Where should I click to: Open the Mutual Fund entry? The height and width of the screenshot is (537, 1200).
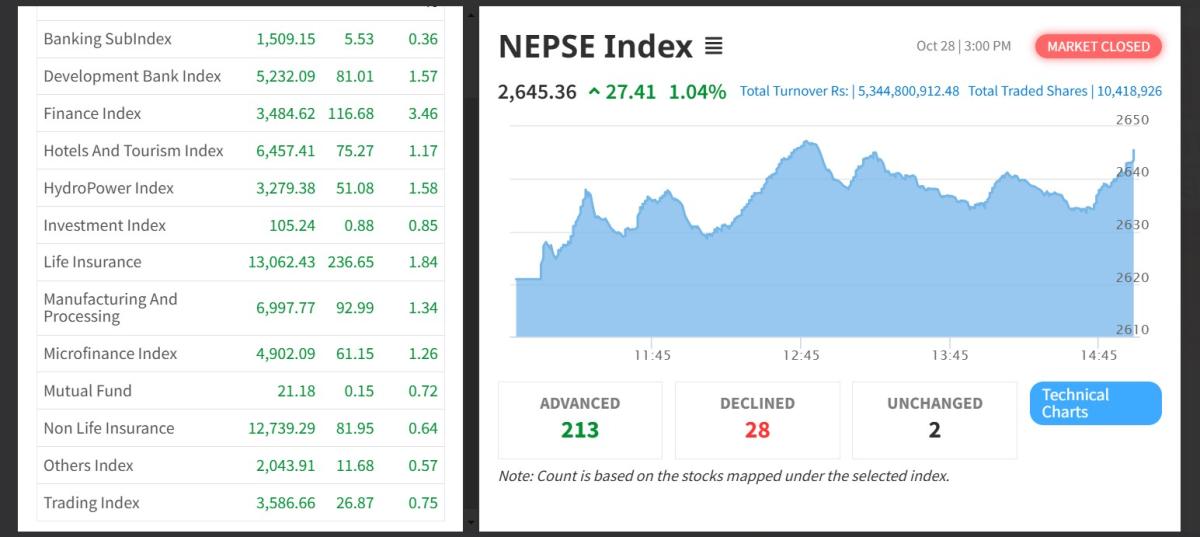(x=87, y=391)
